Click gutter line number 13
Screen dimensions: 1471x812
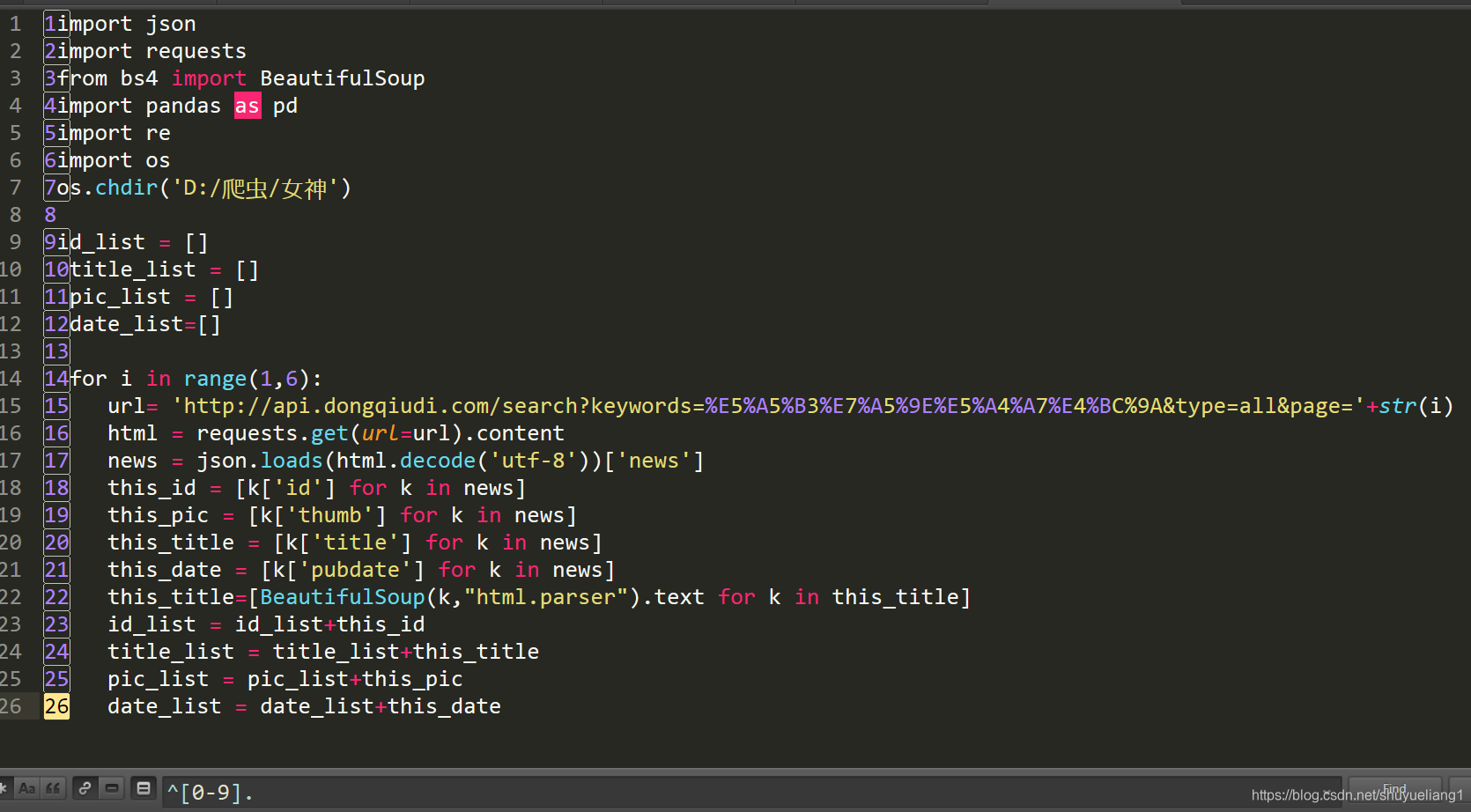(11, 351)
